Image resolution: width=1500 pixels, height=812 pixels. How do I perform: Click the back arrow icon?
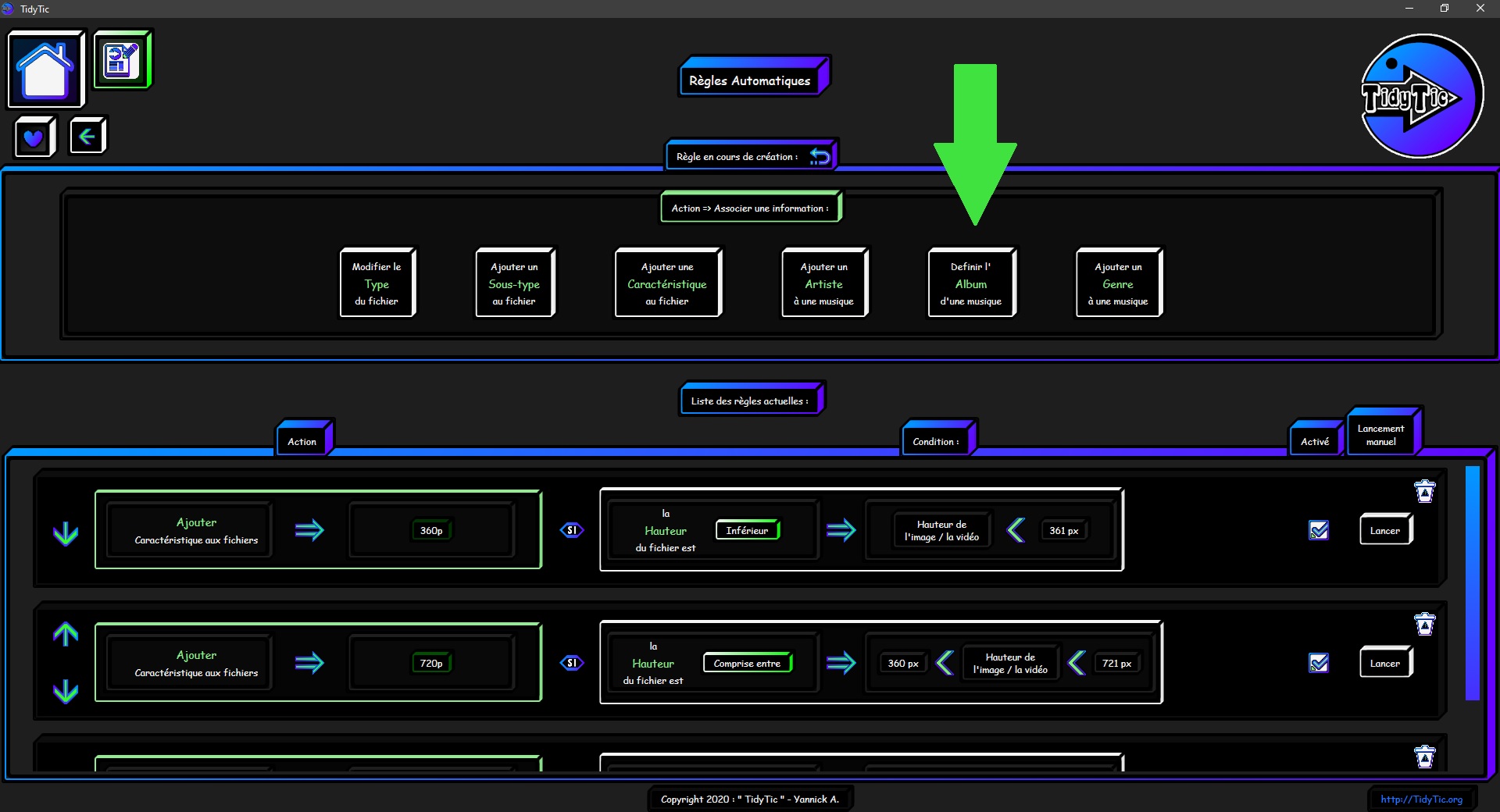[x=87, y=137]
